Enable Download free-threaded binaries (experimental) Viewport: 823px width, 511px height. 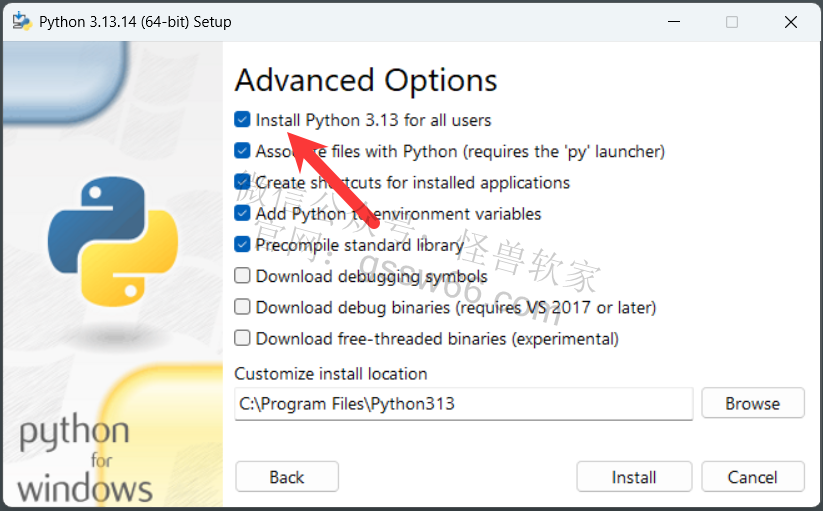click(x=242, y=338)
